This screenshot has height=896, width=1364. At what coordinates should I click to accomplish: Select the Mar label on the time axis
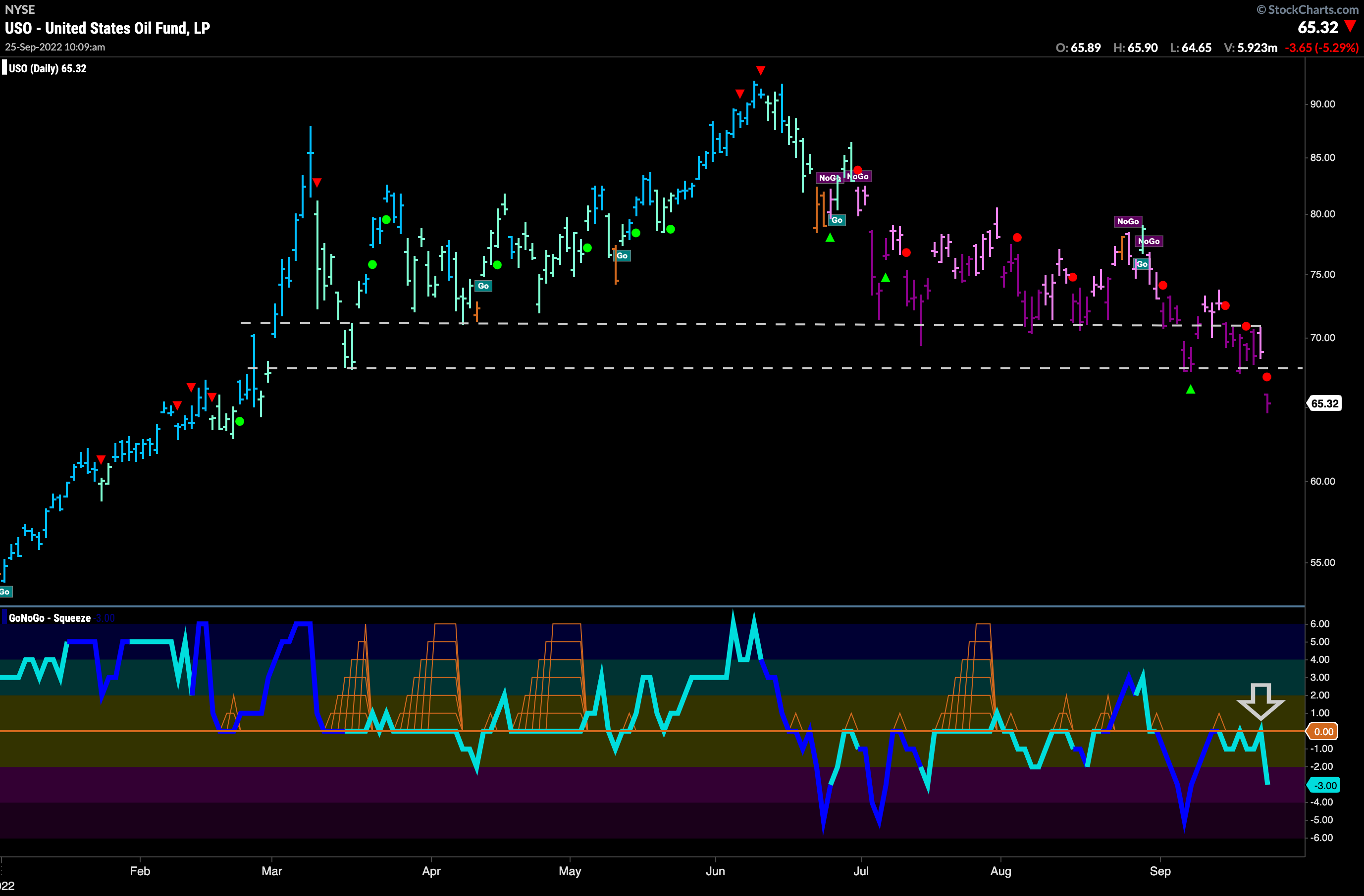271,871
